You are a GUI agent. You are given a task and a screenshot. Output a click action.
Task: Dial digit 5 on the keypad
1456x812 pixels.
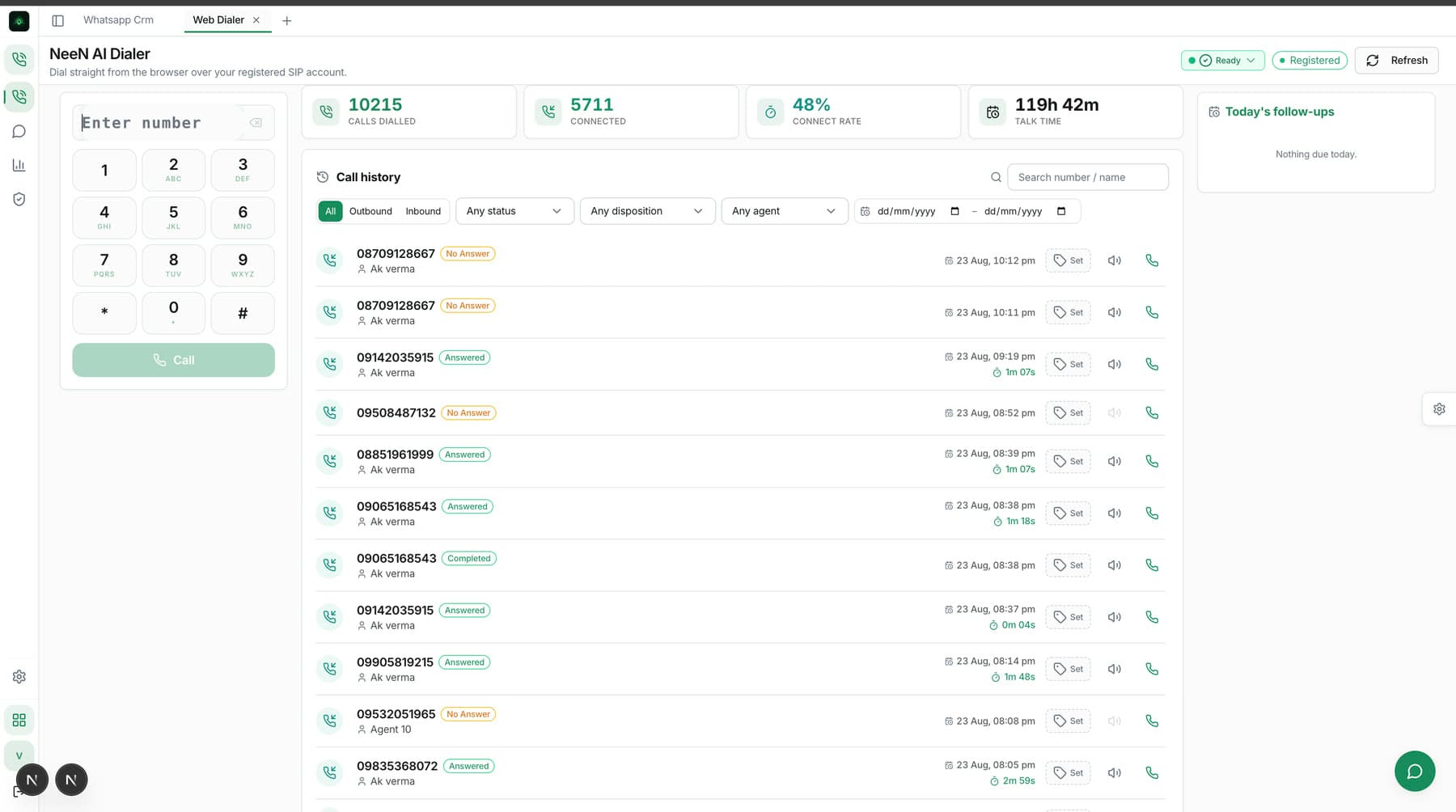173,218
